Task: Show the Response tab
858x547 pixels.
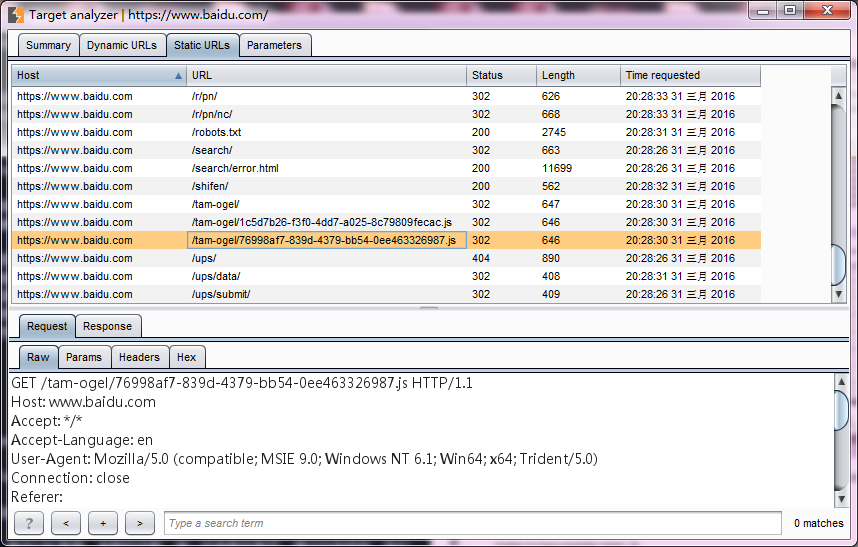Action: point(107,327)
